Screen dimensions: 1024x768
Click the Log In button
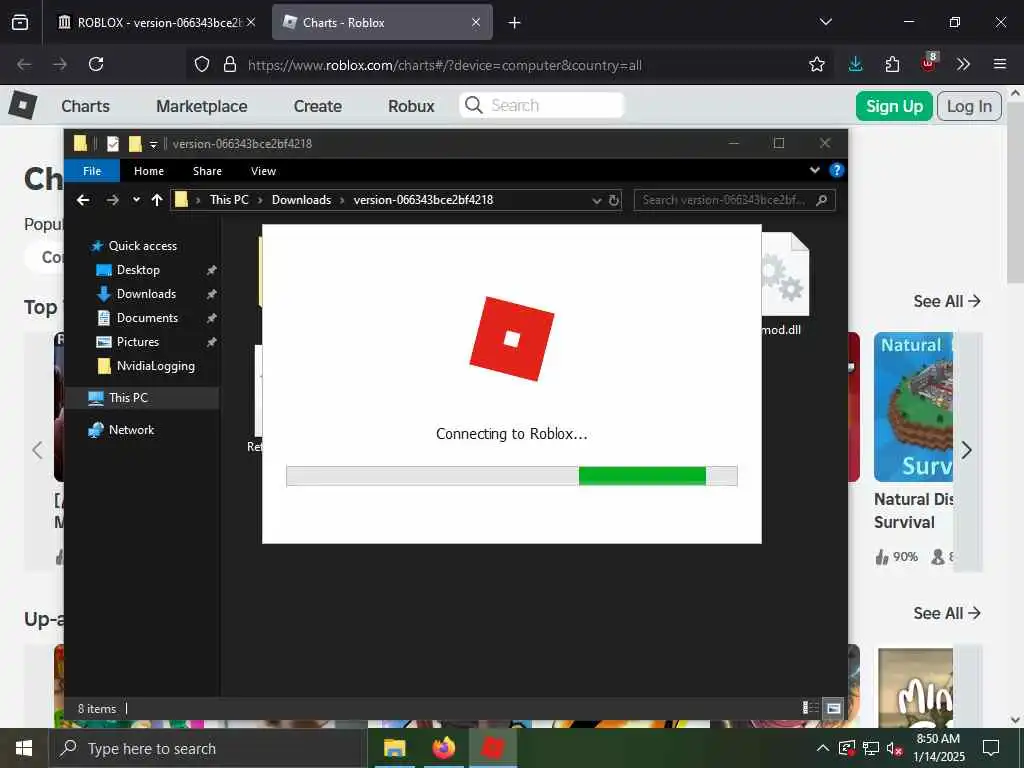[969, 106]
